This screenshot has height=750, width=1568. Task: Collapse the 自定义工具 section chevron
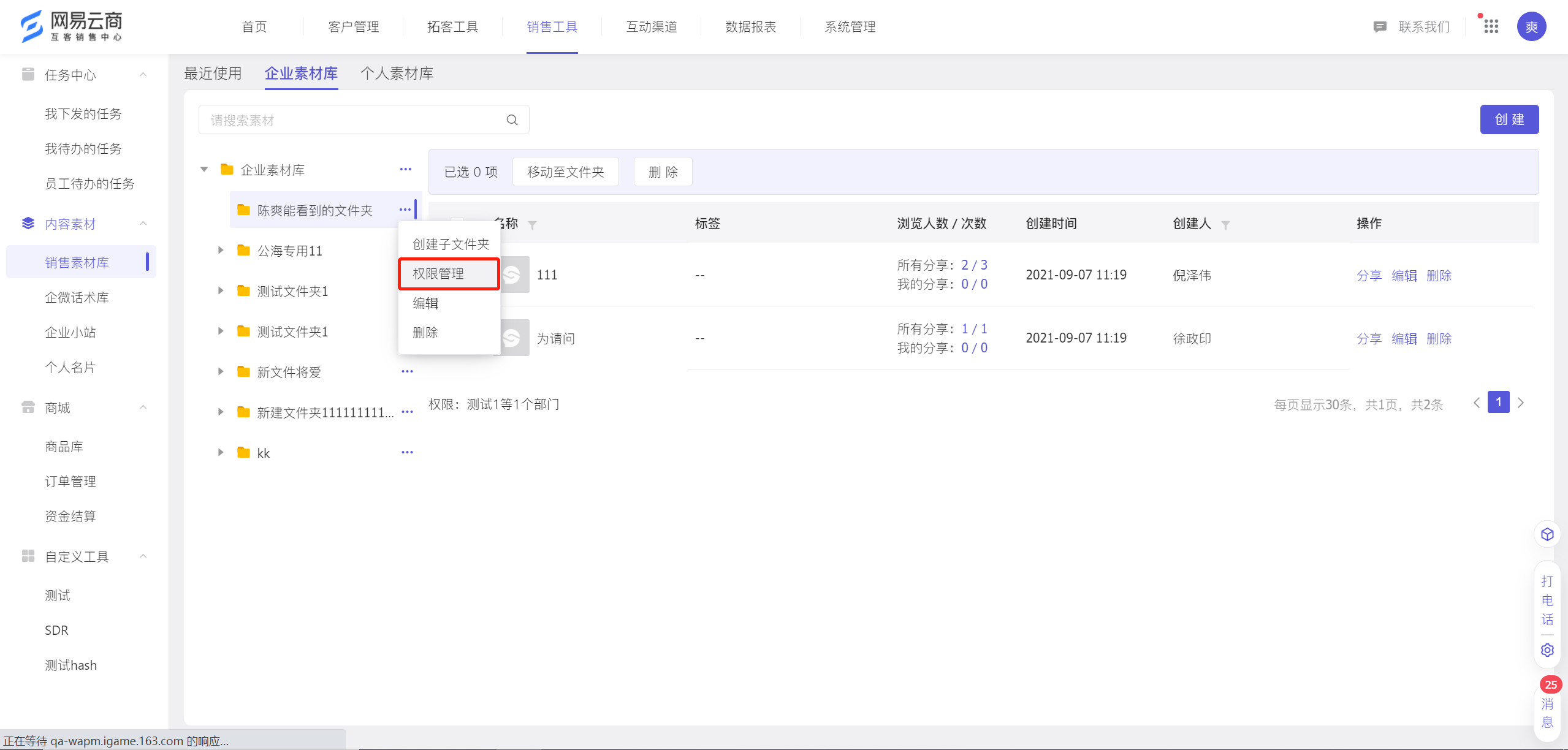pos(143,556)
